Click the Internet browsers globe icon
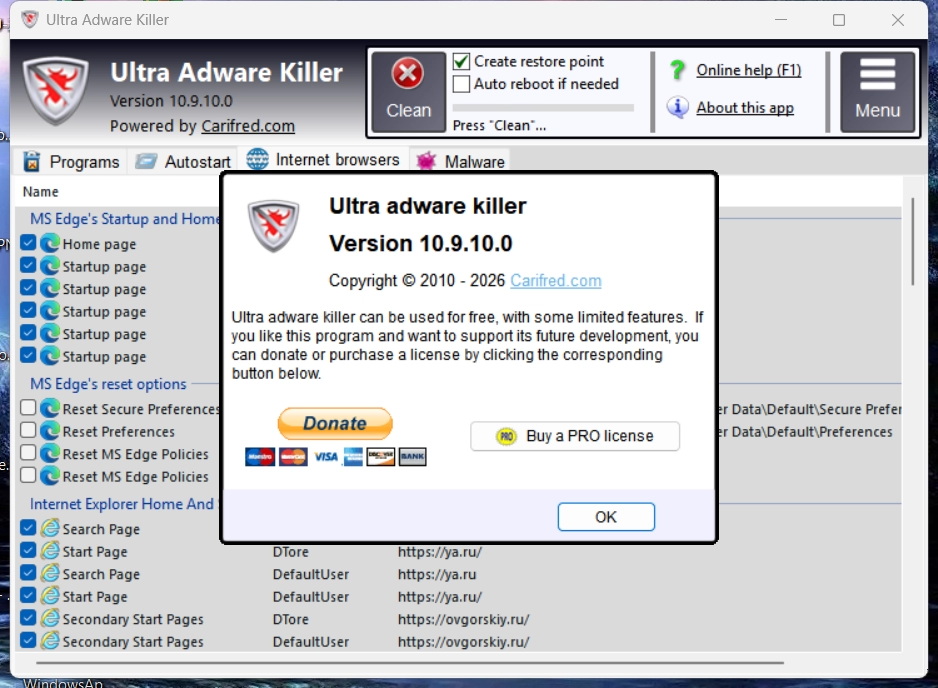Viewport: 938px width, 688px height. tap(258, 159)
